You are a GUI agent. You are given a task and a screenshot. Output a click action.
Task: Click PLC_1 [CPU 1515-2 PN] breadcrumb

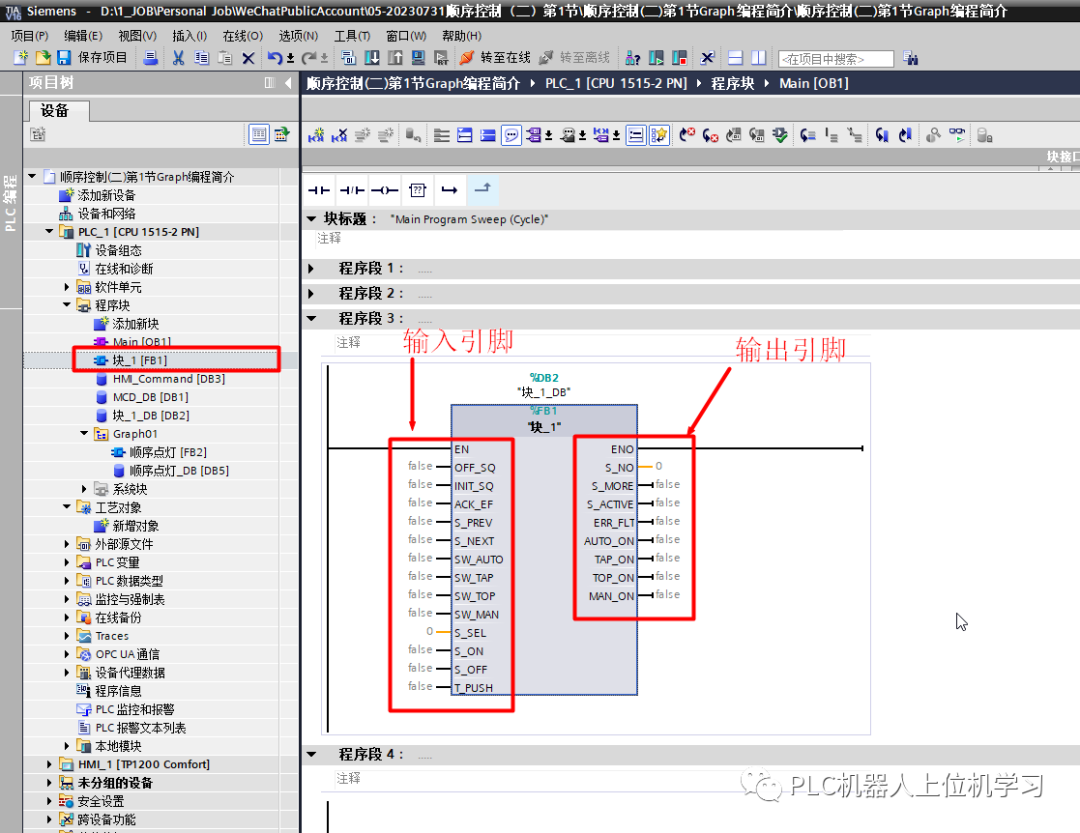616,83
